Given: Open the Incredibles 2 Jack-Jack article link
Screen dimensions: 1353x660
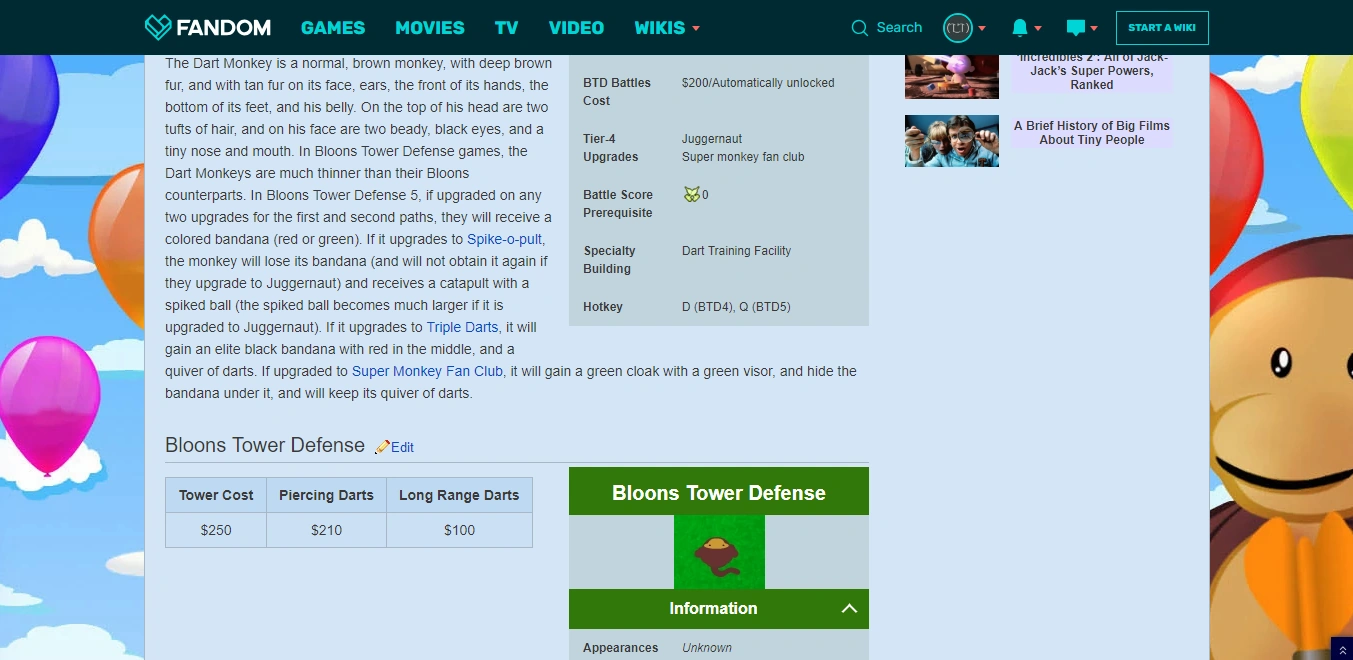Looking at the screenshot, I should pyautogui.click(x=1091, y=71).
